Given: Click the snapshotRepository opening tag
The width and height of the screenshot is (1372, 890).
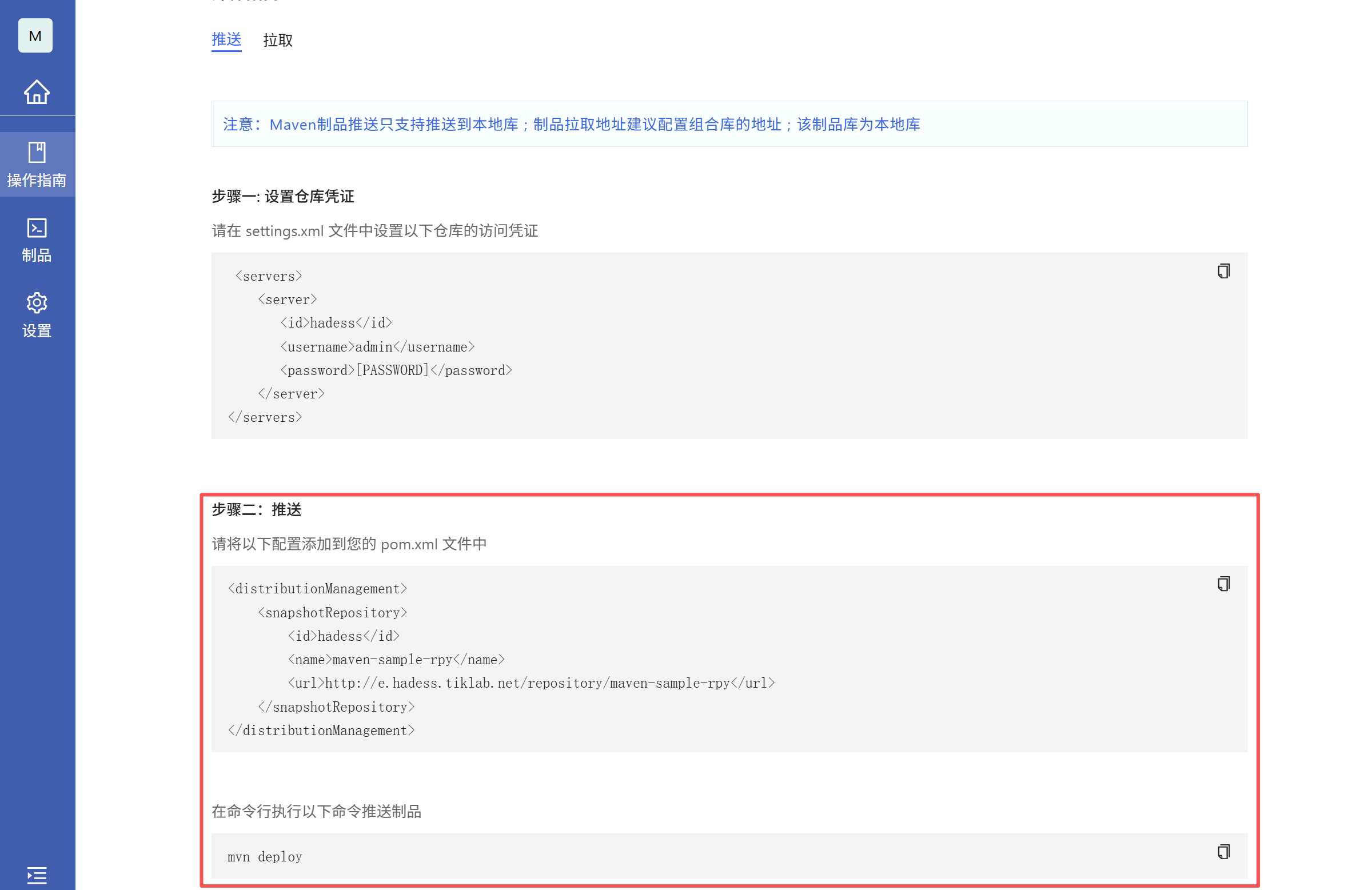Looking at the screenshot, I should tap(332, 612).
